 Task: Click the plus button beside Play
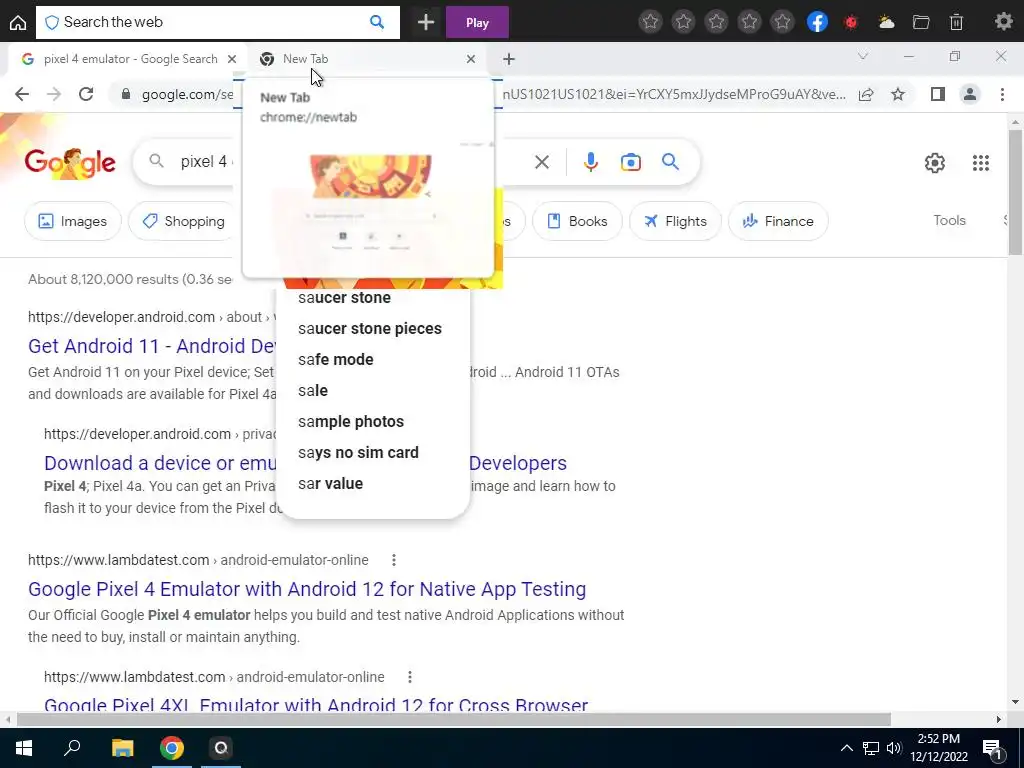pyautogui.click(x=426, y=22)
